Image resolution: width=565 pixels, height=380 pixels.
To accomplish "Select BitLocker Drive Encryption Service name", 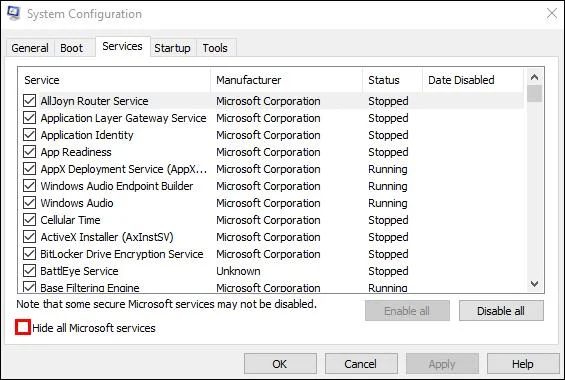I will [122, 254].
